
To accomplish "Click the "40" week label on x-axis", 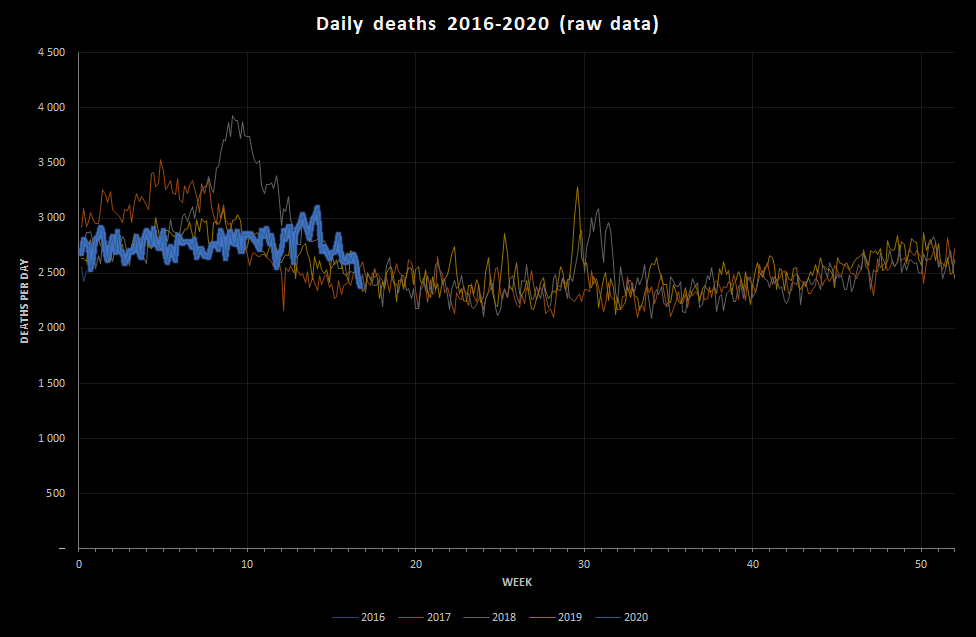I will click(753, 564).
